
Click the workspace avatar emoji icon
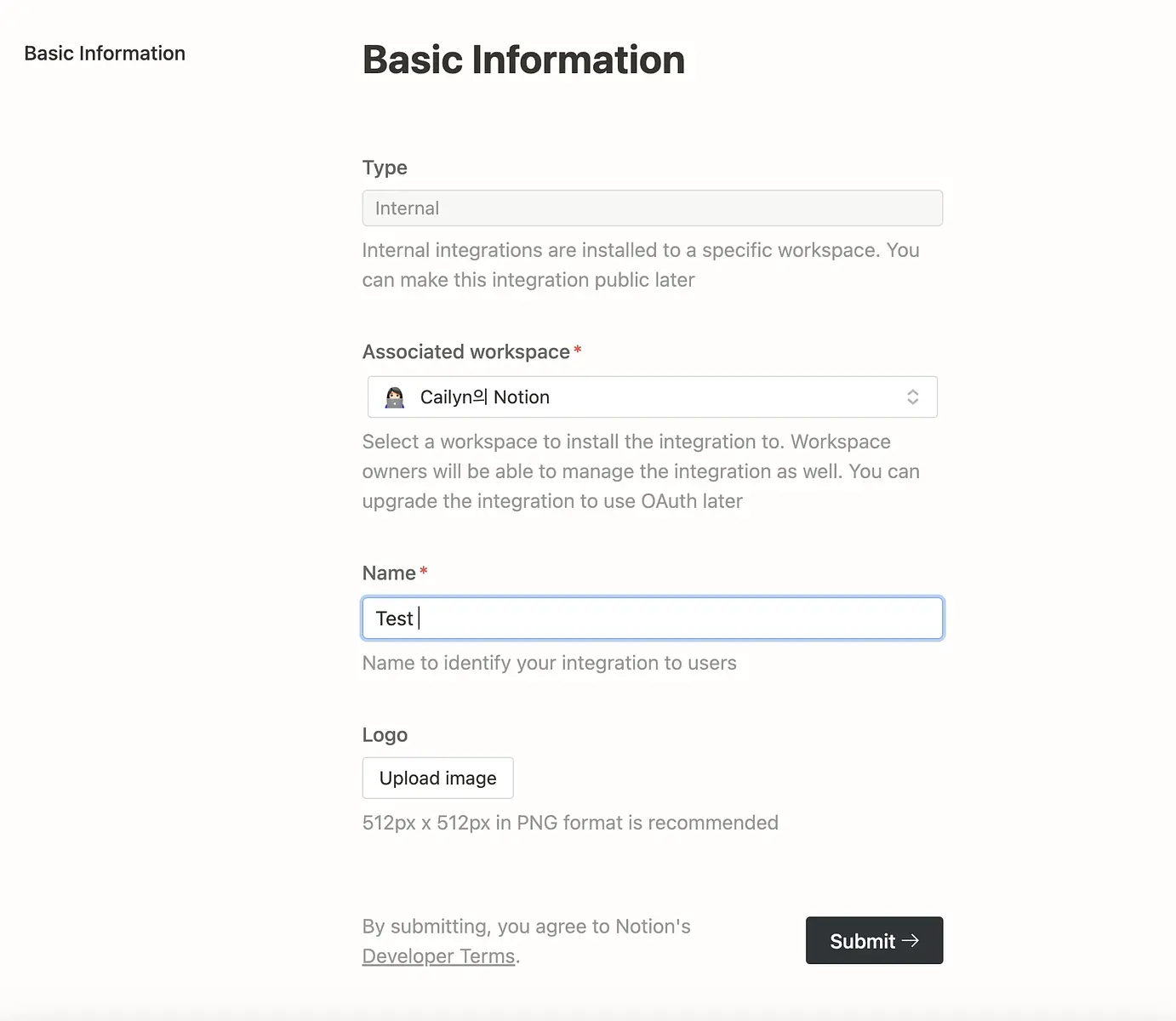[x=394, y=397]
